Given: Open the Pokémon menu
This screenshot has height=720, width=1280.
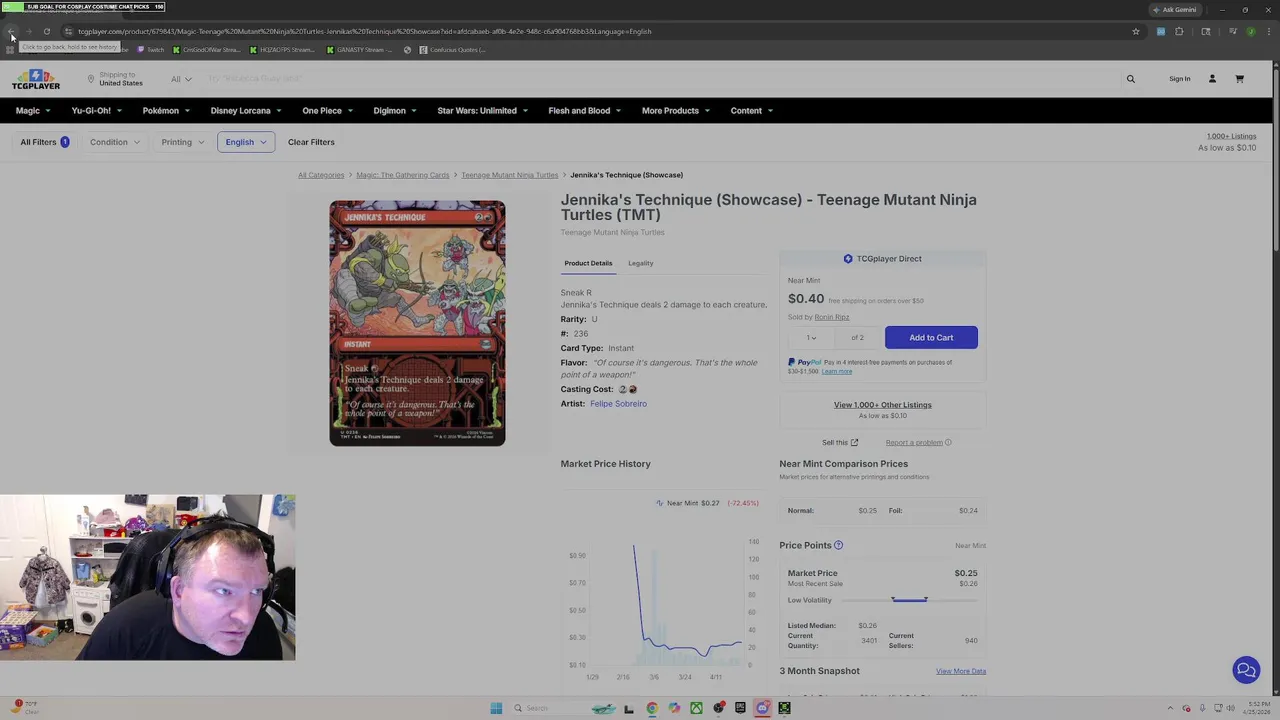Looking at the screenshot, I should 166,111.
